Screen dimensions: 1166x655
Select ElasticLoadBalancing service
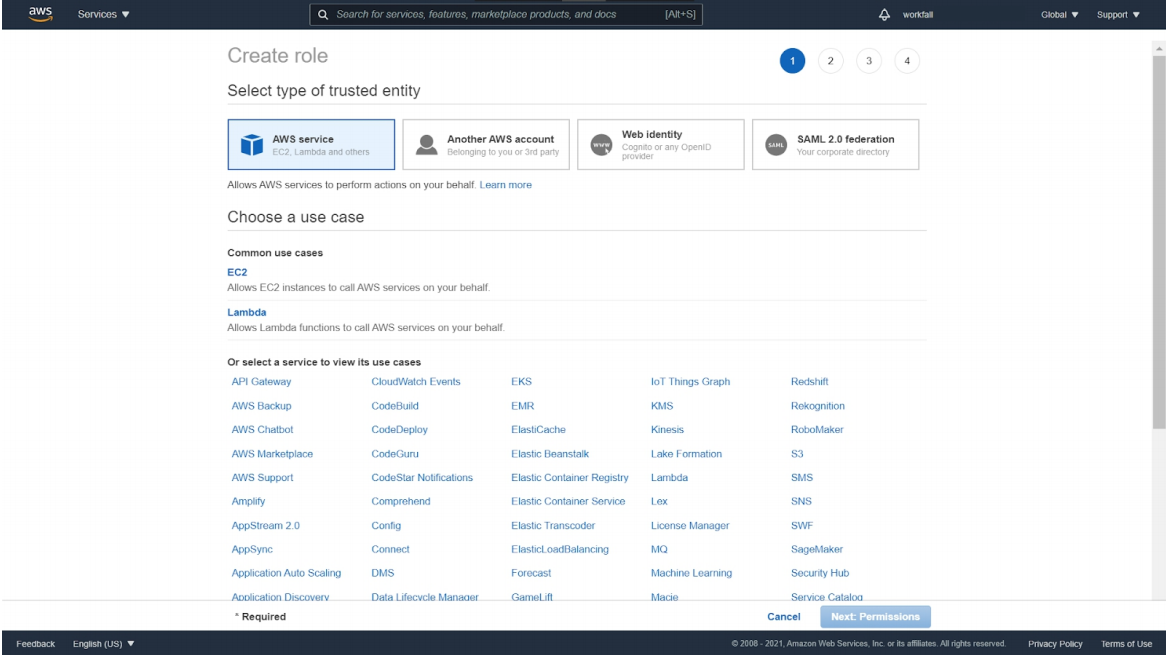(x=560, y=549)
